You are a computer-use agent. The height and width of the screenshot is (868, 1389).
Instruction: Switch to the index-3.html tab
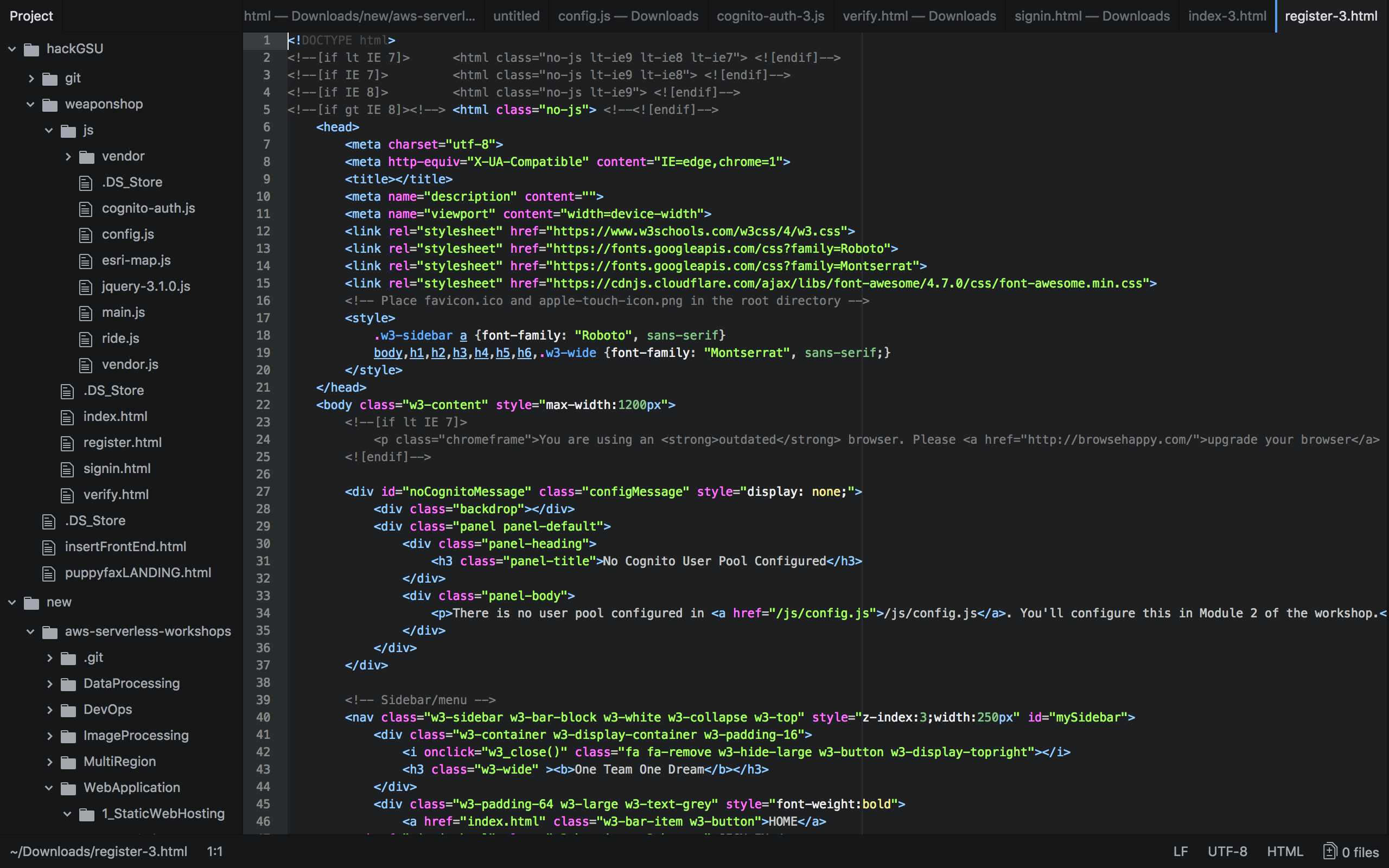pos(1227,16)
